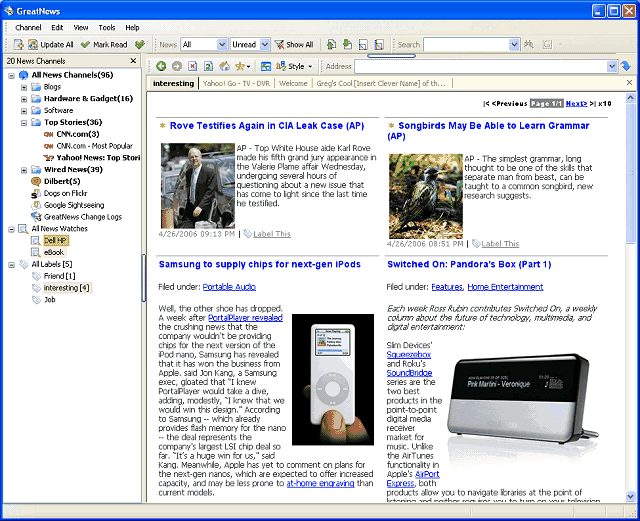
Task: Click the binoculars find icon
Action: point(529,45)
